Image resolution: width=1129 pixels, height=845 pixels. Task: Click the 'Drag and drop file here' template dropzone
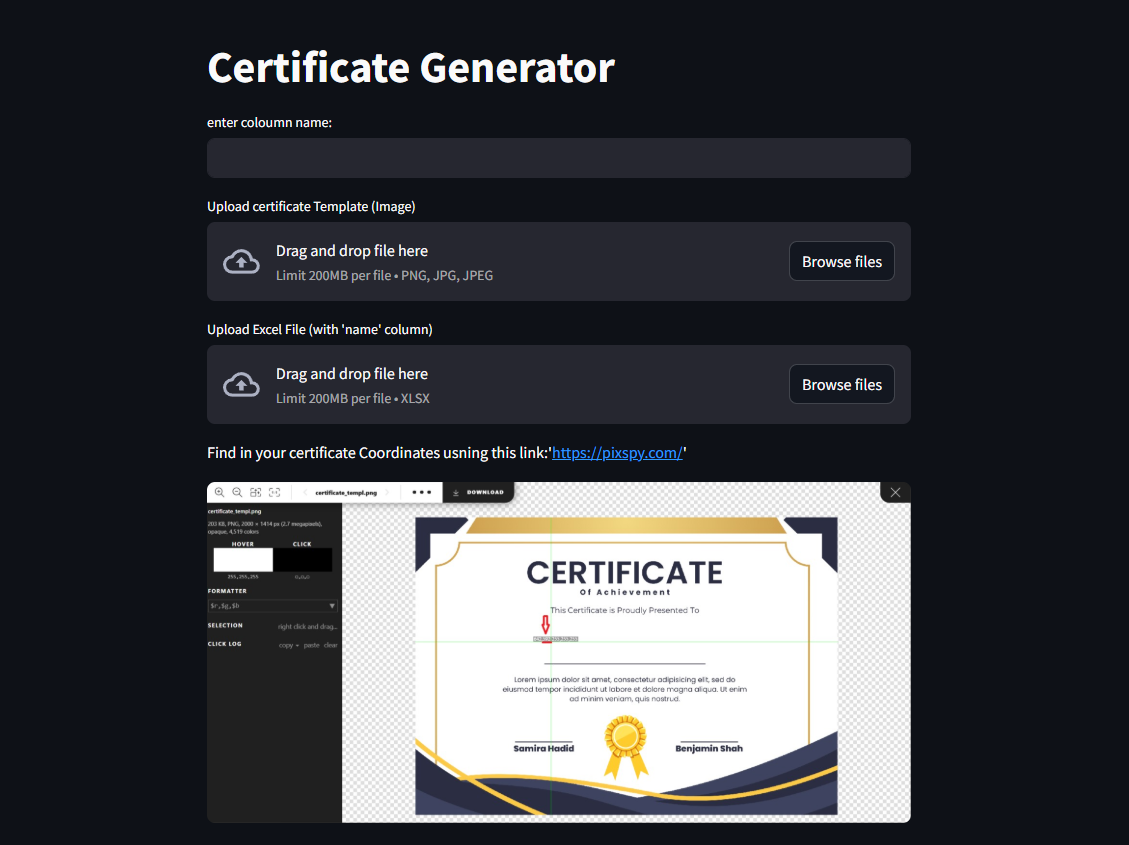pyautogui.click(x=559, y=261)
